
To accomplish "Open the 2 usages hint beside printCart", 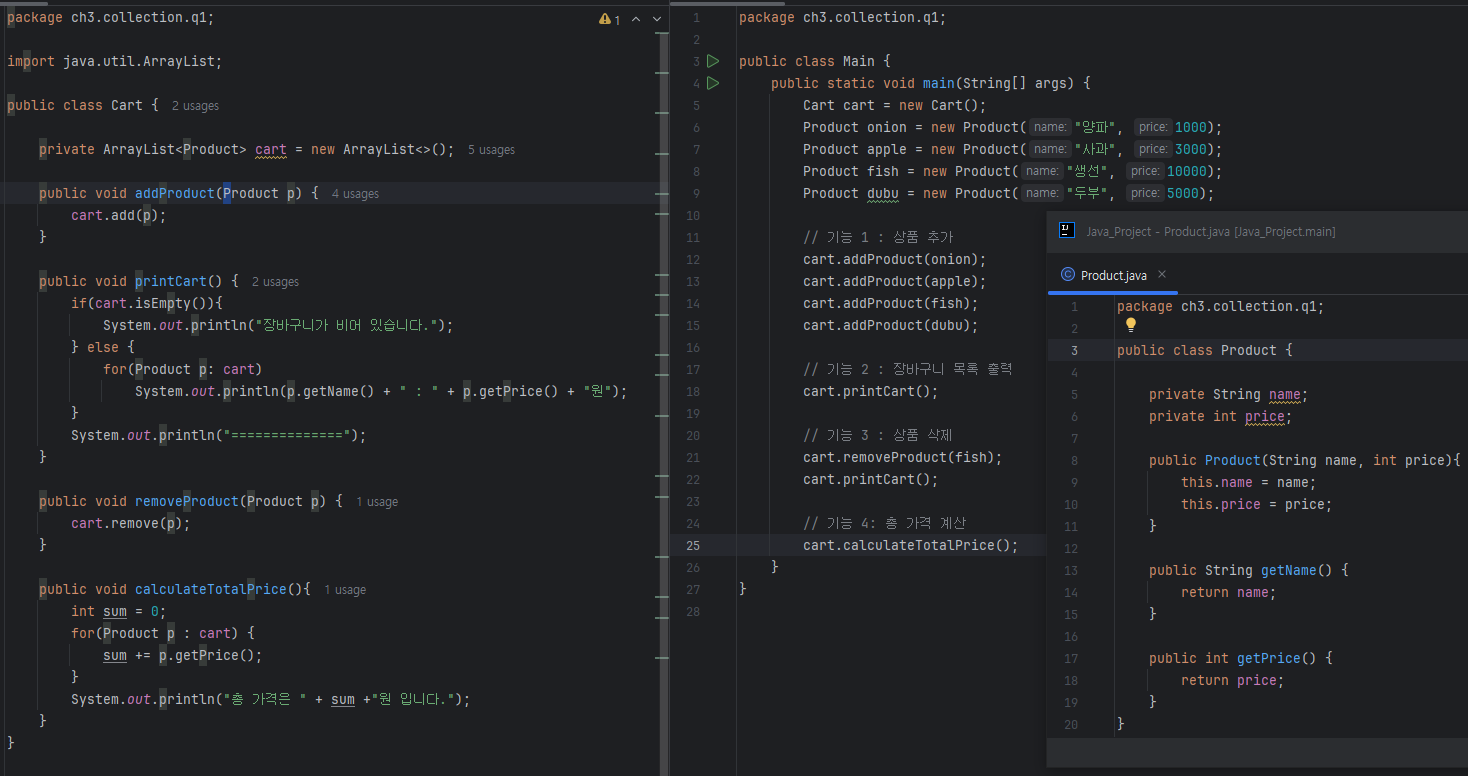I will tap(275, 281).
